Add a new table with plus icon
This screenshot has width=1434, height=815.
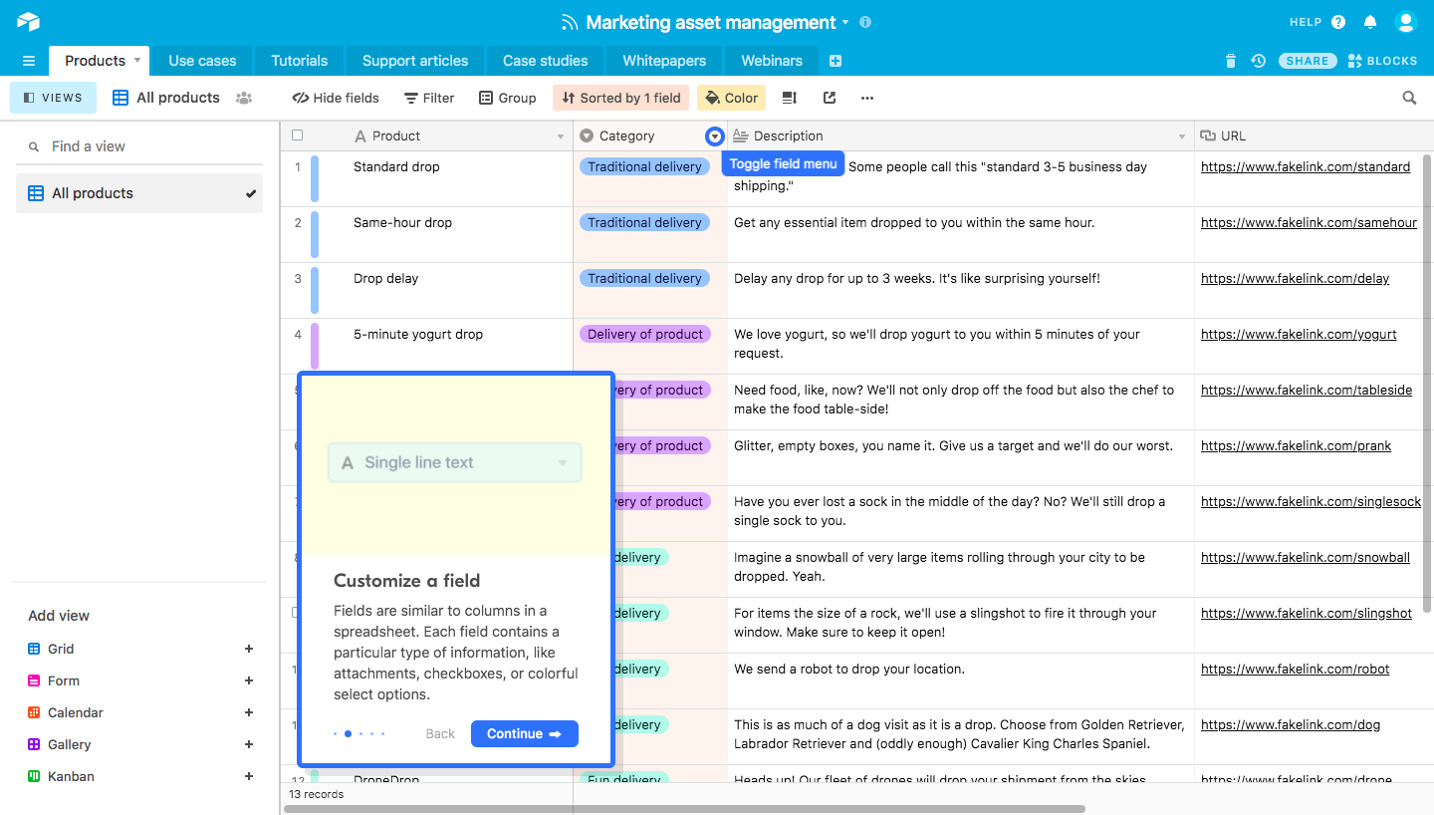[835, 61]
